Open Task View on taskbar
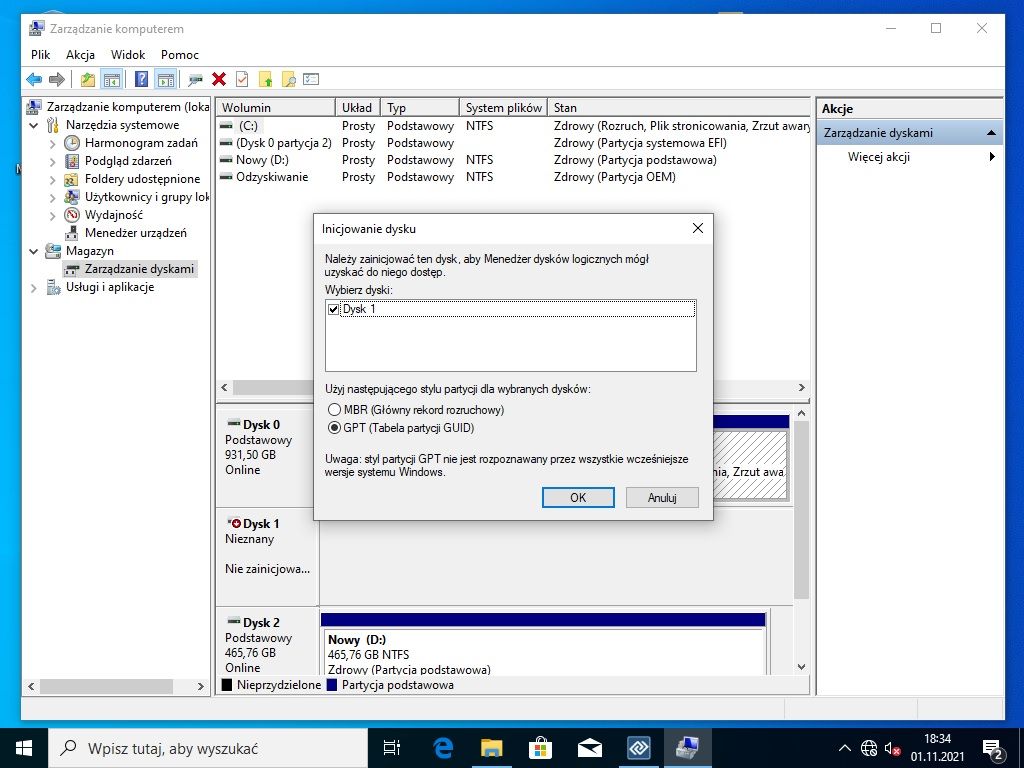 391,748
